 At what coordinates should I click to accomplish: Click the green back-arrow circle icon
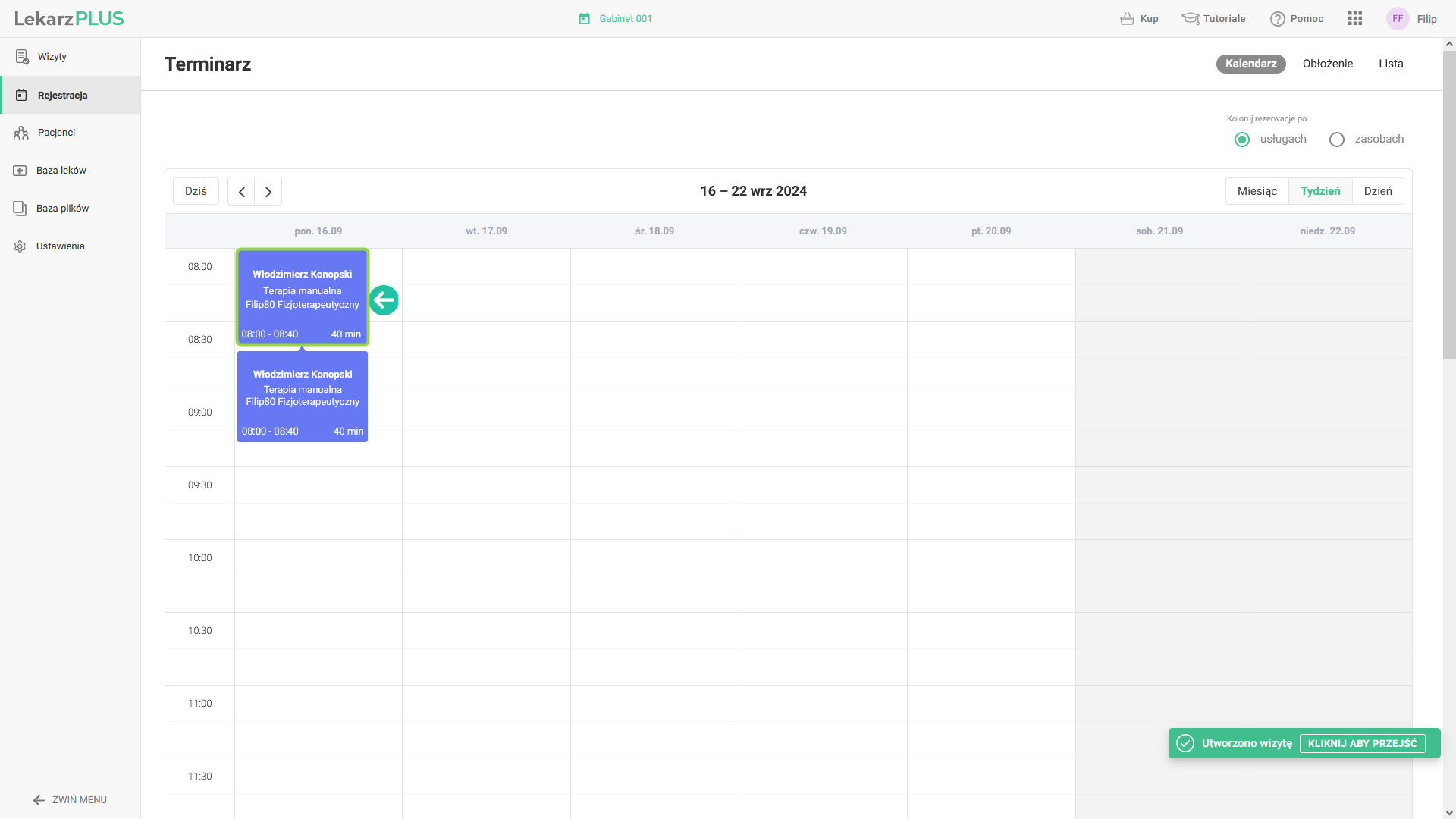coord(384,300)
